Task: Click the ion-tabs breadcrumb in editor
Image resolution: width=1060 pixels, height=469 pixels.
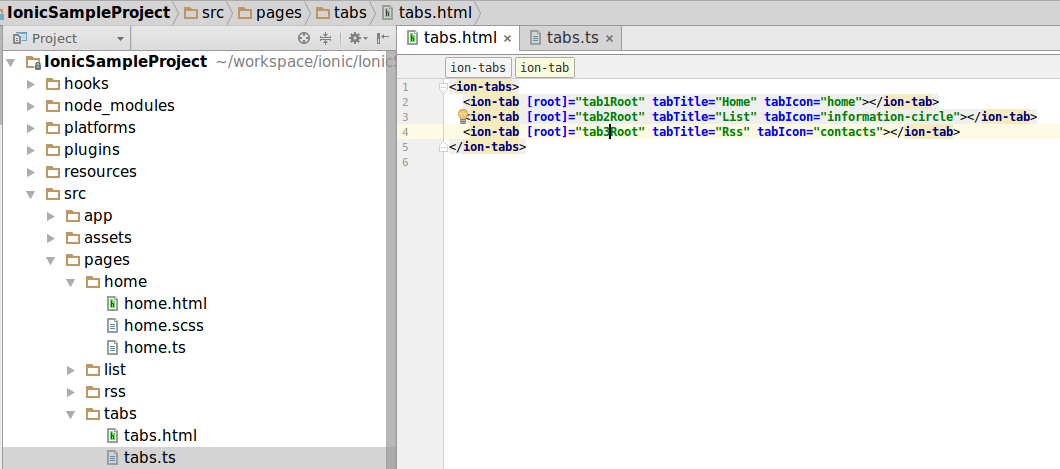Action: tap(478, 68)
